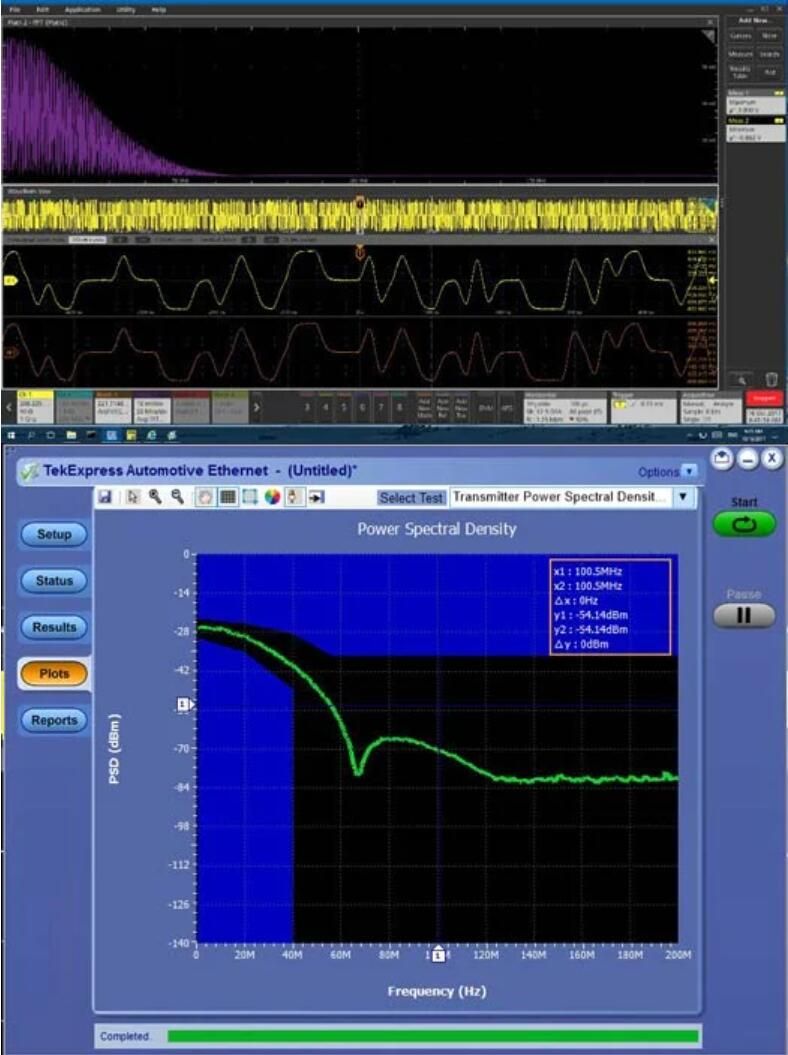Open the Select Test dropdown list
The height and width of the screenshot is (1055, 788).
[x=683, y=497]
